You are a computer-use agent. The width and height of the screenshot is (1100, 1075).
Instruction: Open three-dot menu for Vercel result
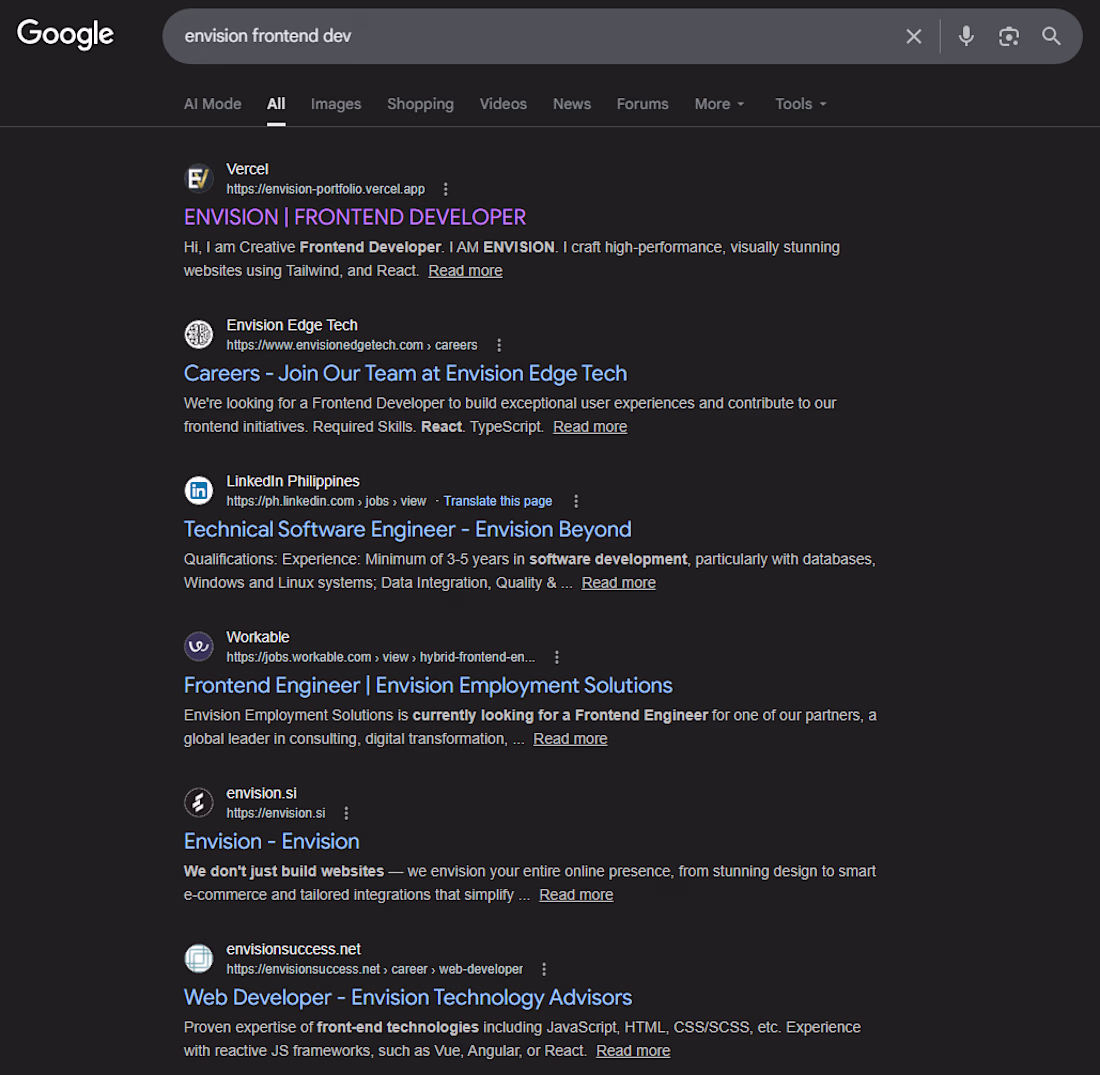click(x=446, y=189)
